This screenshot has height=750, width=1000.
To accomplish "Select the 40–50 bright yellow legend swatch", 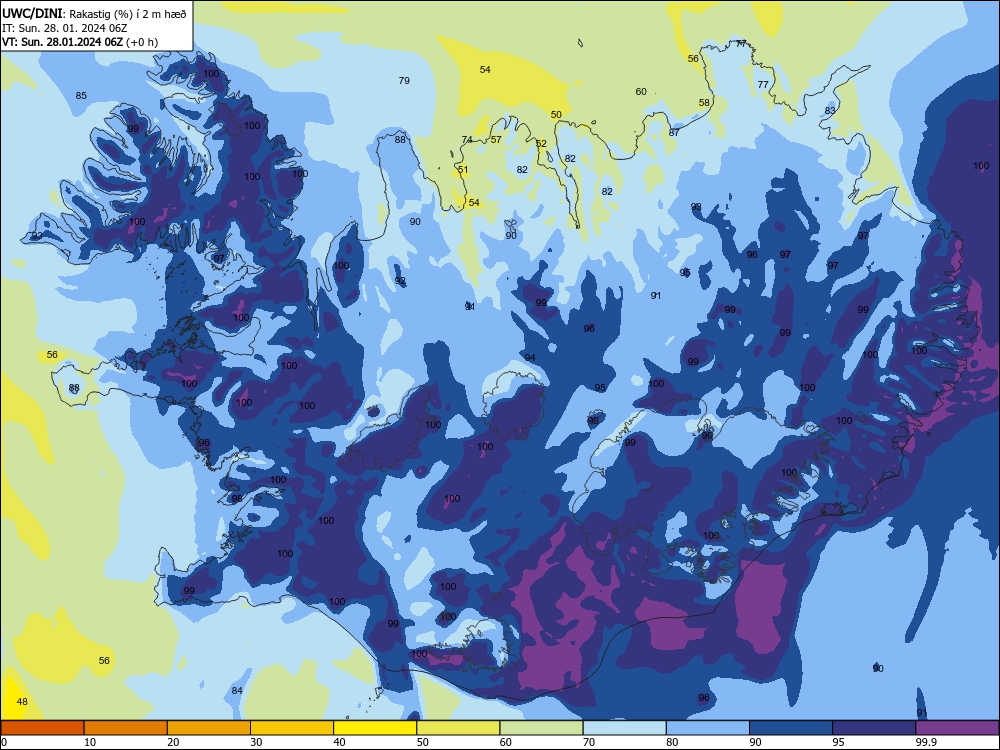I will coord(375,728).
